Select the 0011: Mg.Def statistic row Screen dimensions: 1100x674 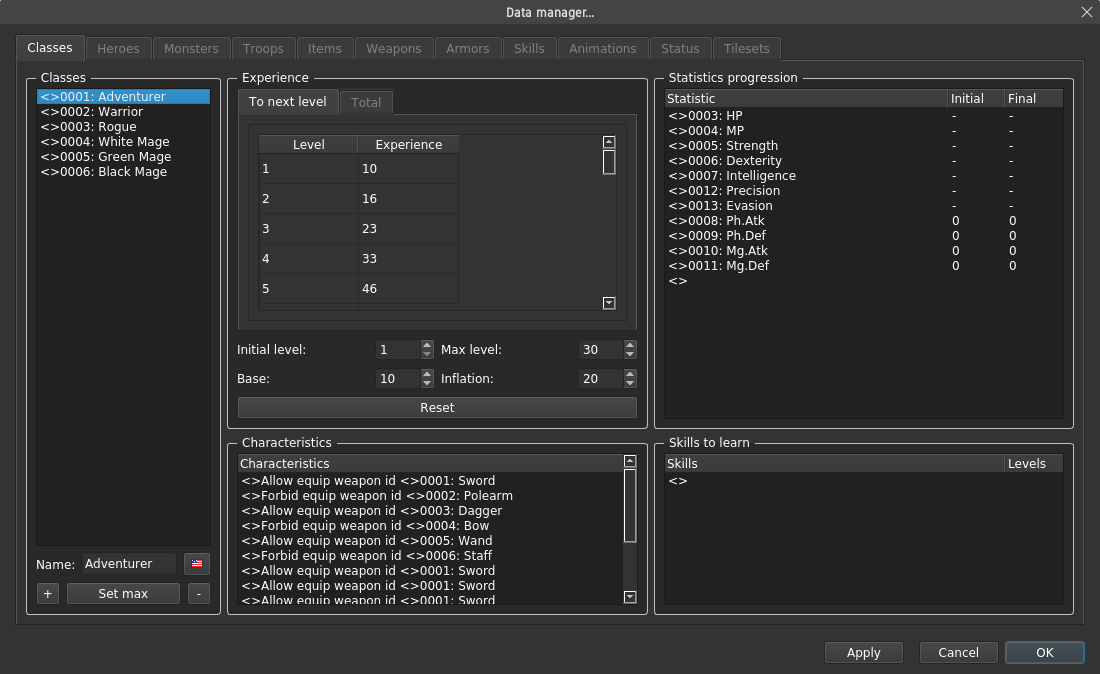(x=864, y=266)
